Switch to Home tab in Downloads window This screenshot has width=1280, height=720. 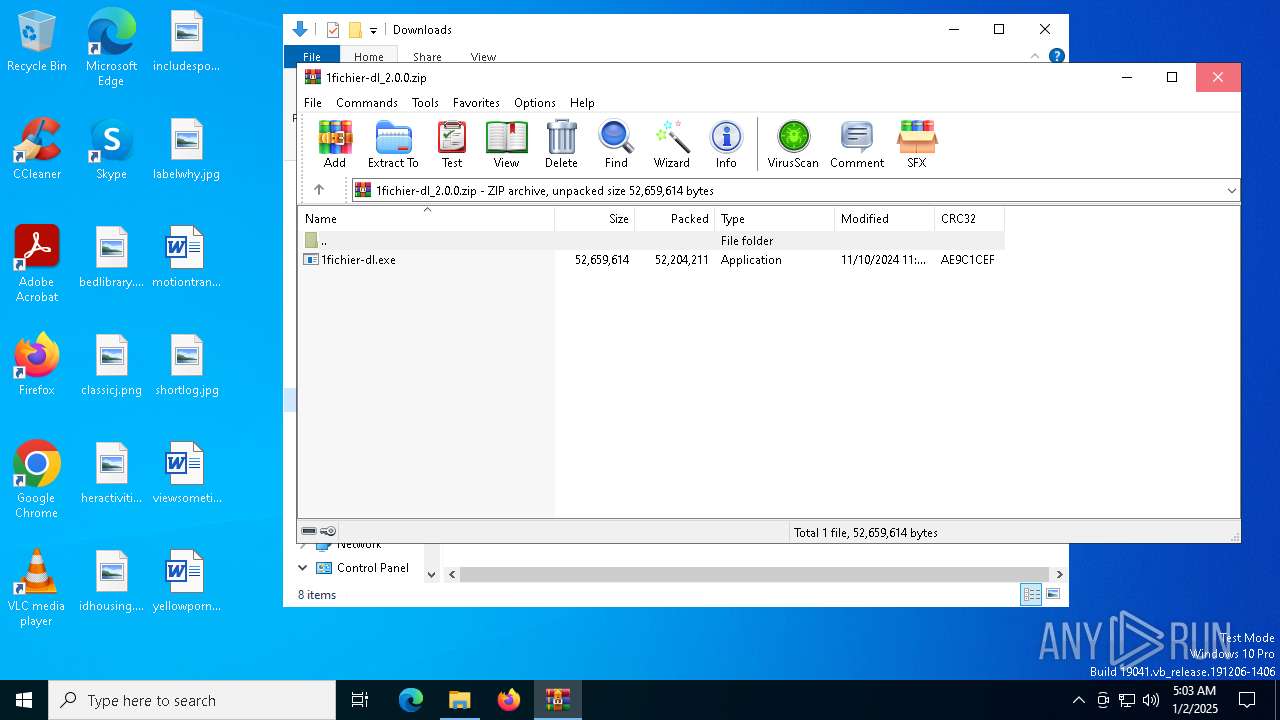(x=368, y=57)
